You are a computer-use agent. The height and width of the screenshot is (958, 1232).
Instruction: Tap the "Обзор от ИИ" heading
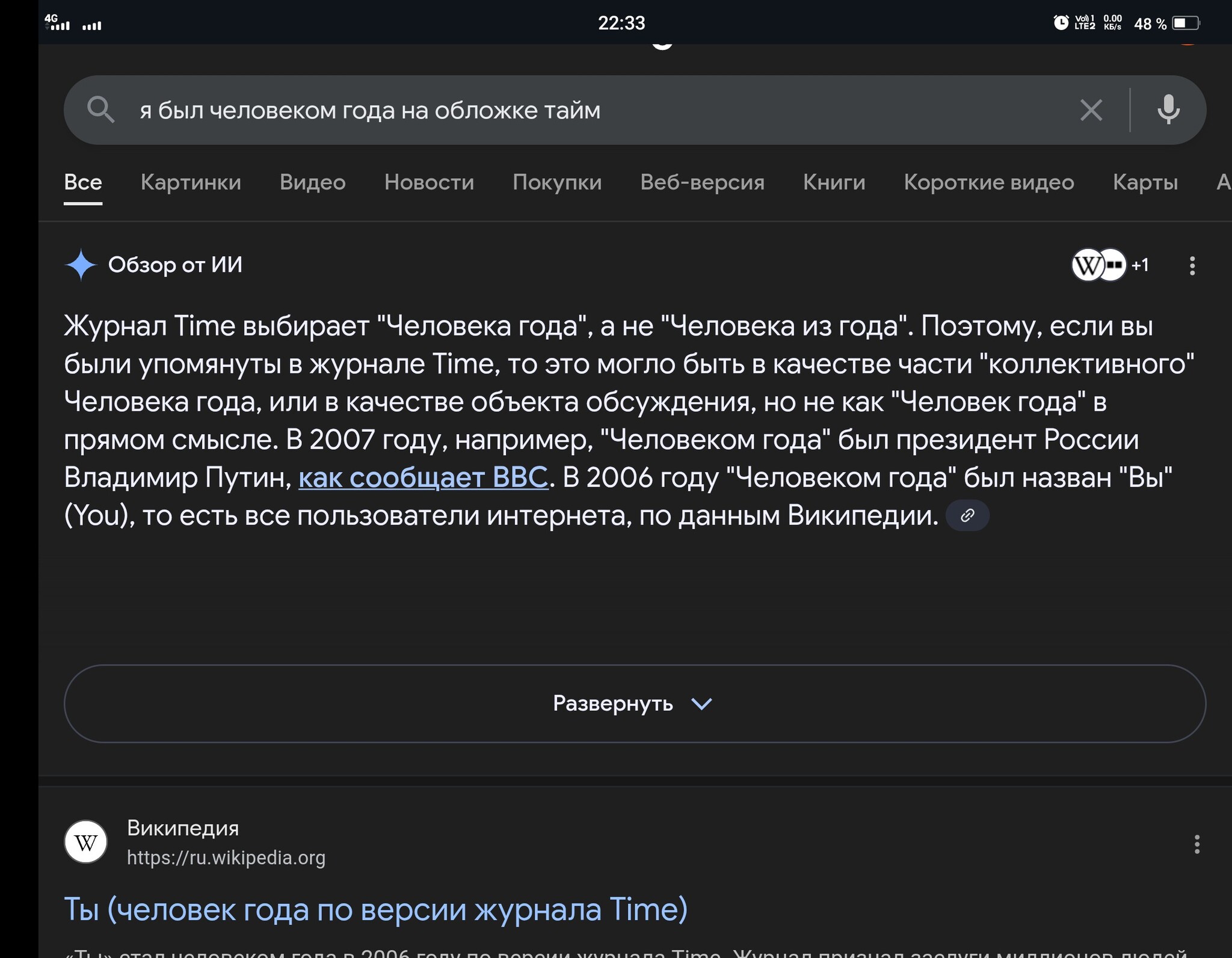pos(175,265)
